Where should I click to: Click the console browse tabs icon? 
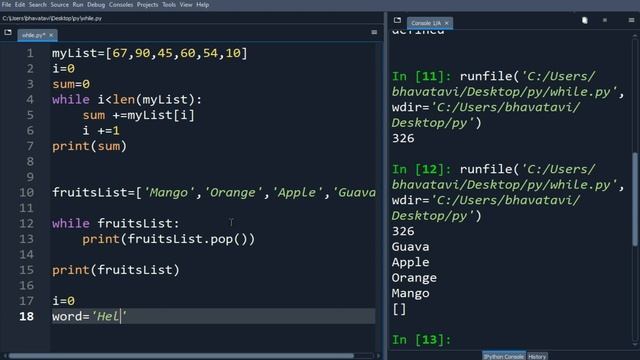click(397, 20)
